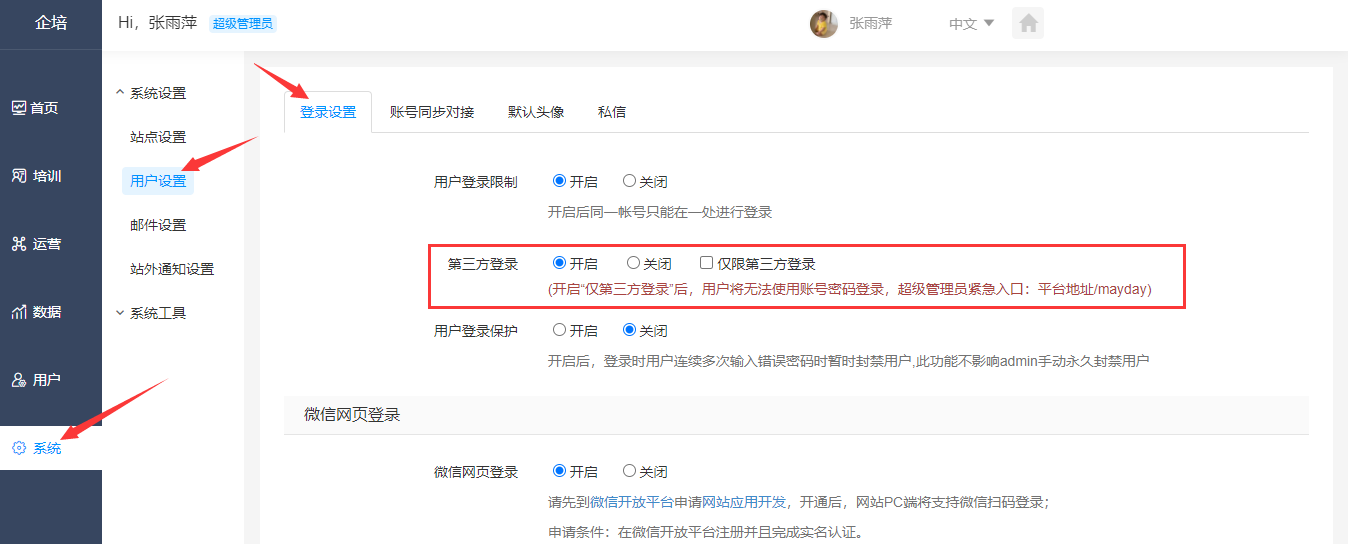Open 邮件设置 in the settings menu

(x=158, y=225)
